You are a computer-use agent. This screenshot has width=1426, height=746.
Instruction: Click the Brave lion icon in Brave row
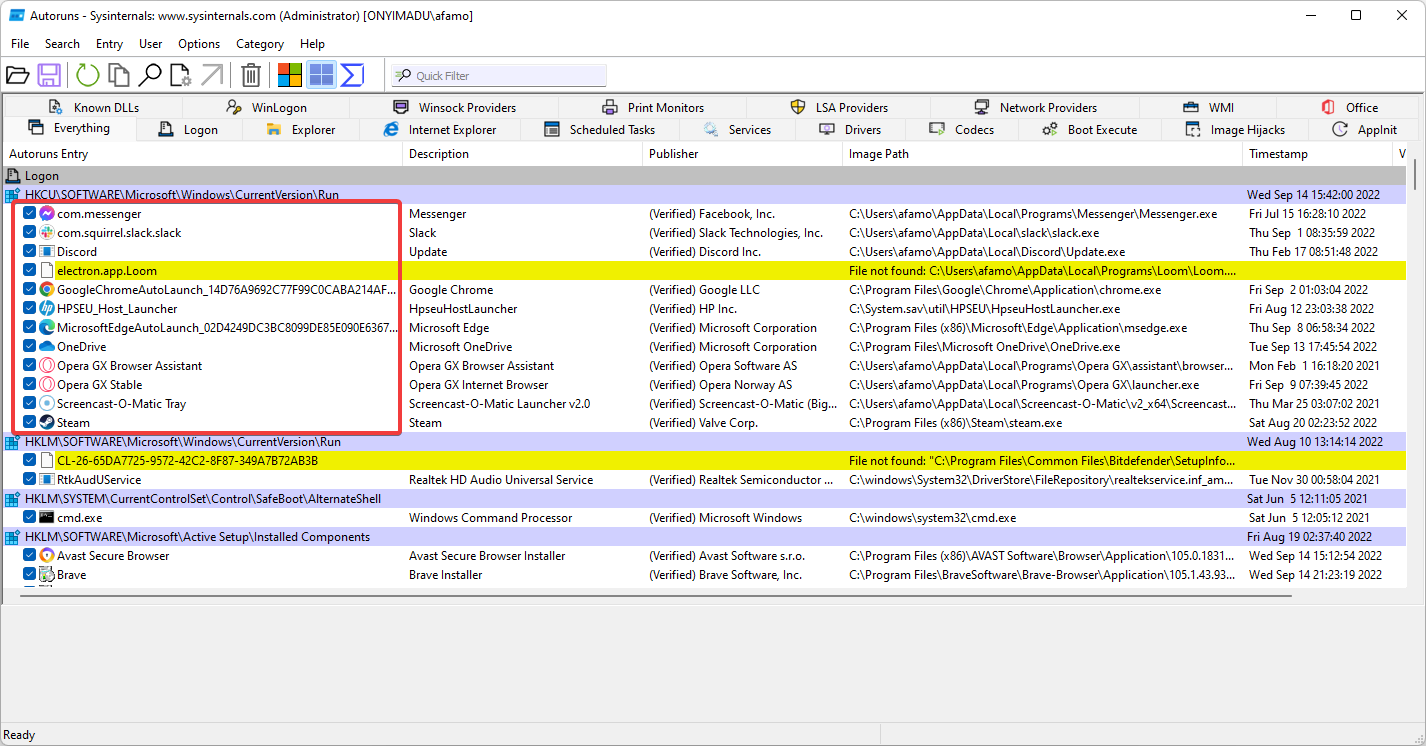click(47, 575)
